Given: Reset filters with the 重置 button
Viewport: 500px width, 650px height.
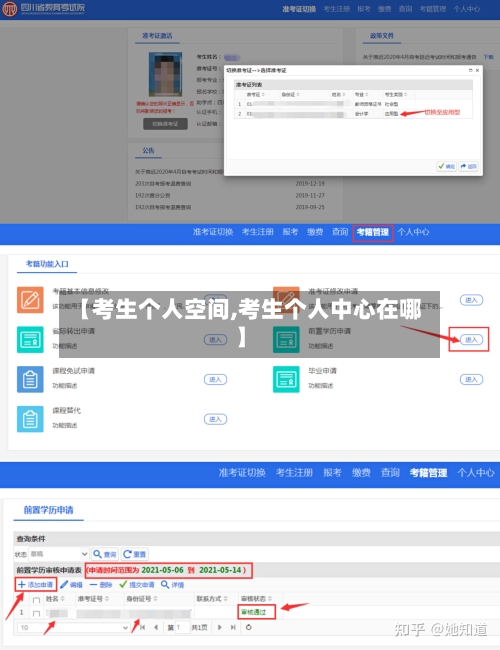Looking at the screenshot, I should 135,554.
